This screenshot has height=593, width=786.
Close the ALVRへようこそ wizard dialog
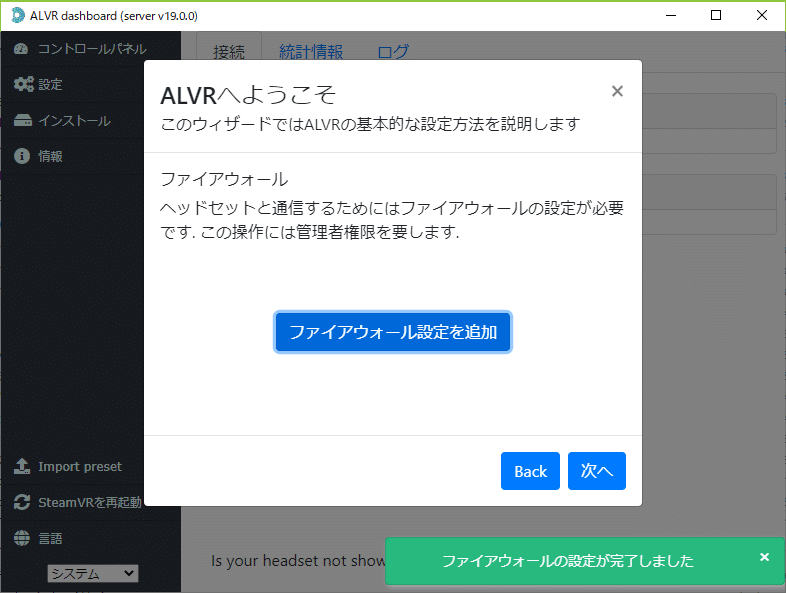coord(617,91)
